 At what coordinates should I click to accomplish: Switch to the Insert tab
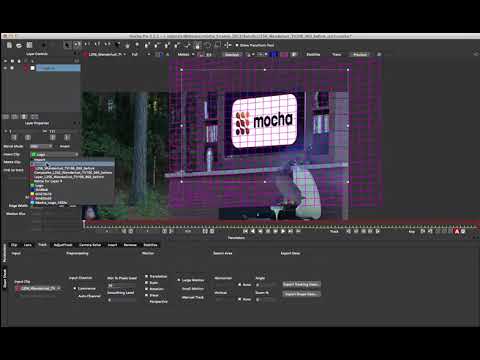[112, 245]
